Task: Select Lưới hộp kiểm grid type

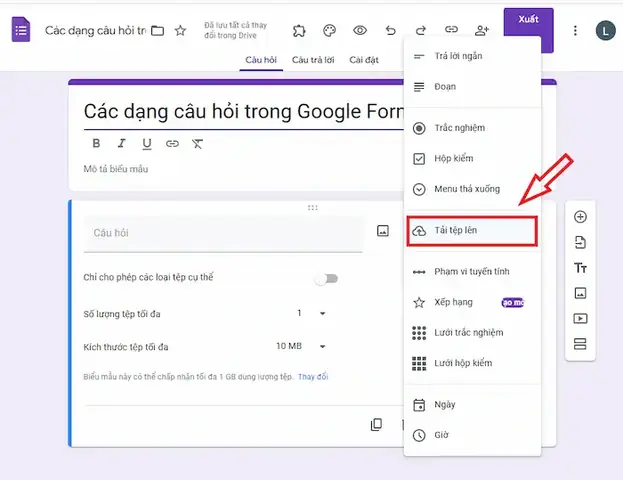Action: 472,363
